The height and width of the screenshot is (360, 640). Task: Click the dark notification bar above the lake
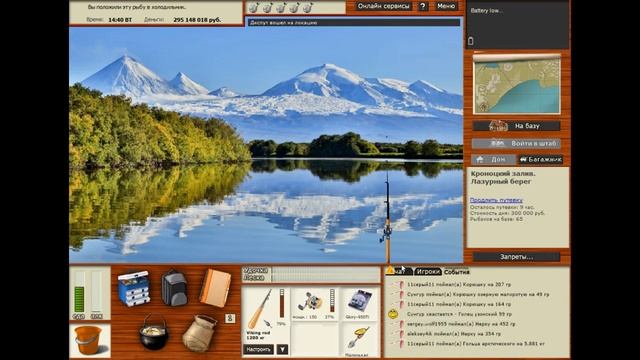[354, 22]
